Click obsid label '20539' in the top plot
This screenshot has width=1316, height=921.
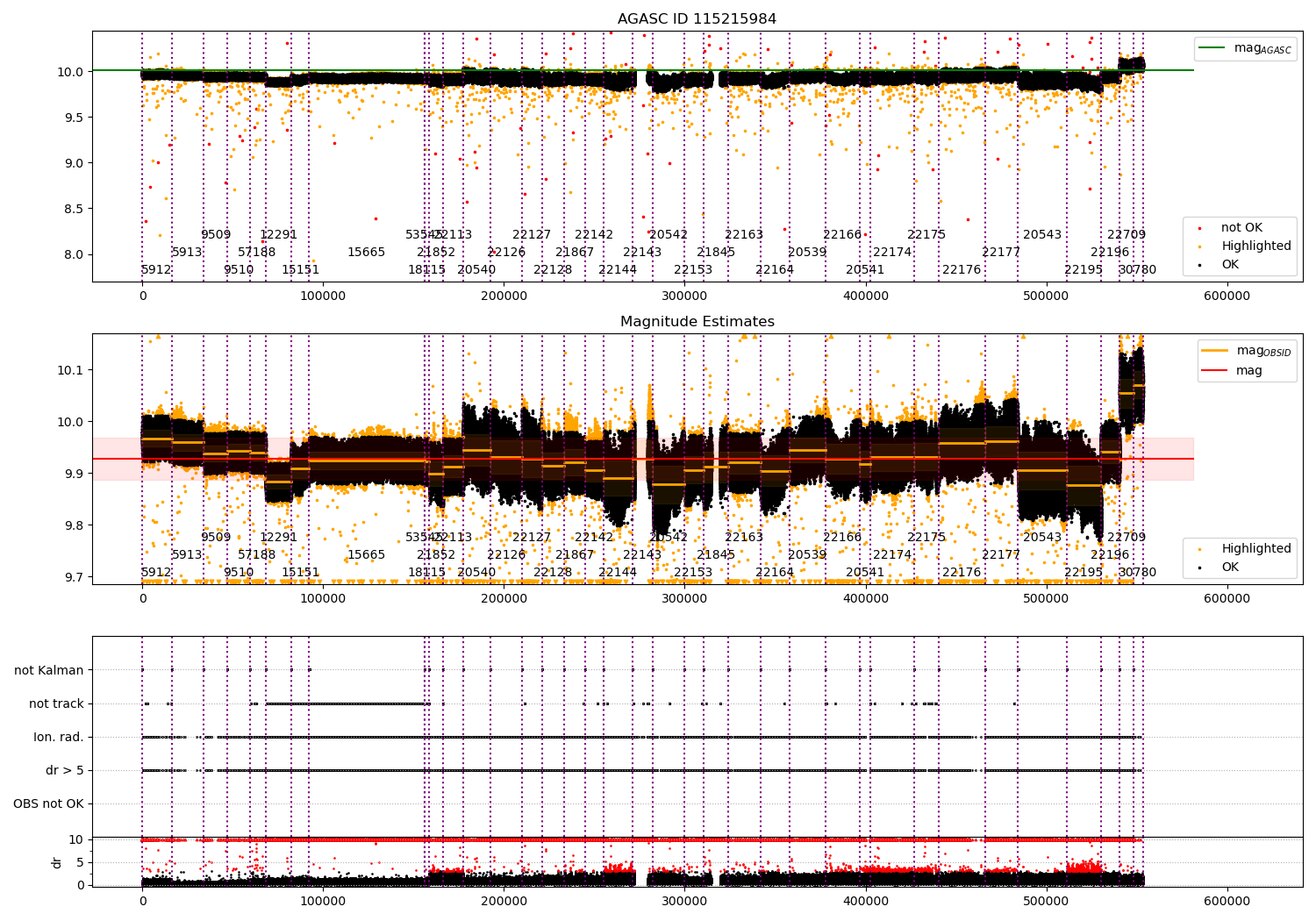click(807, 253)
